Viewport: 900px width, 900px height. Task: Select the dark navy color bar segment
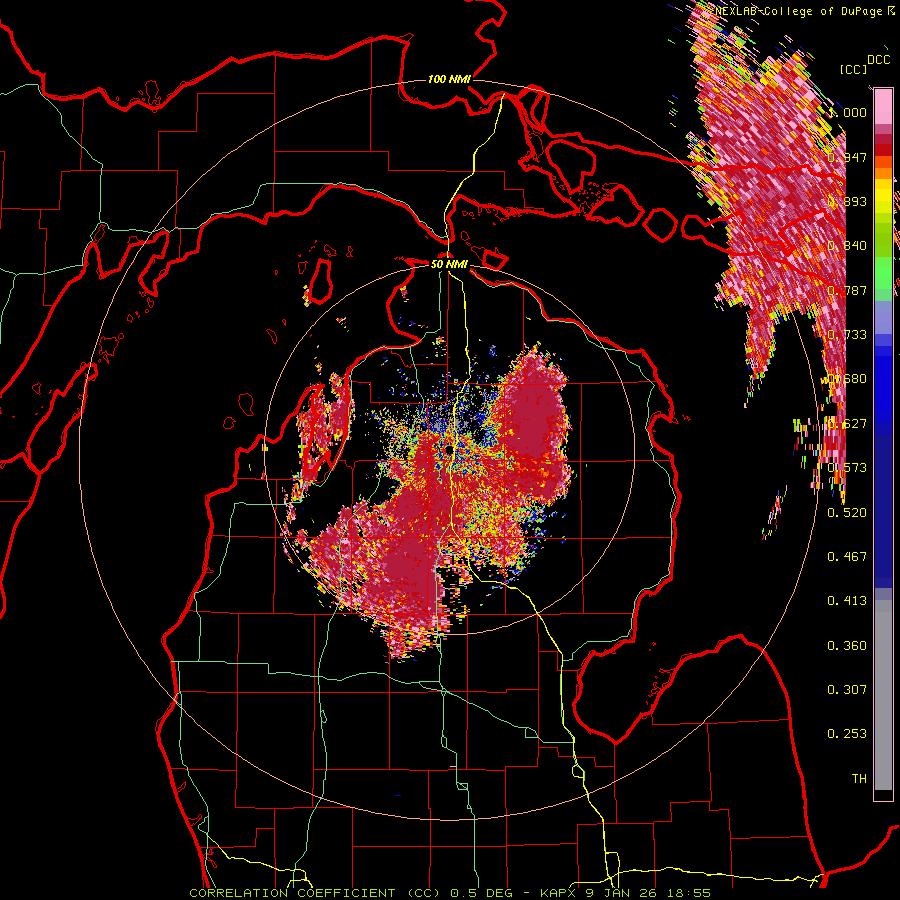click(x=883, y=511)
